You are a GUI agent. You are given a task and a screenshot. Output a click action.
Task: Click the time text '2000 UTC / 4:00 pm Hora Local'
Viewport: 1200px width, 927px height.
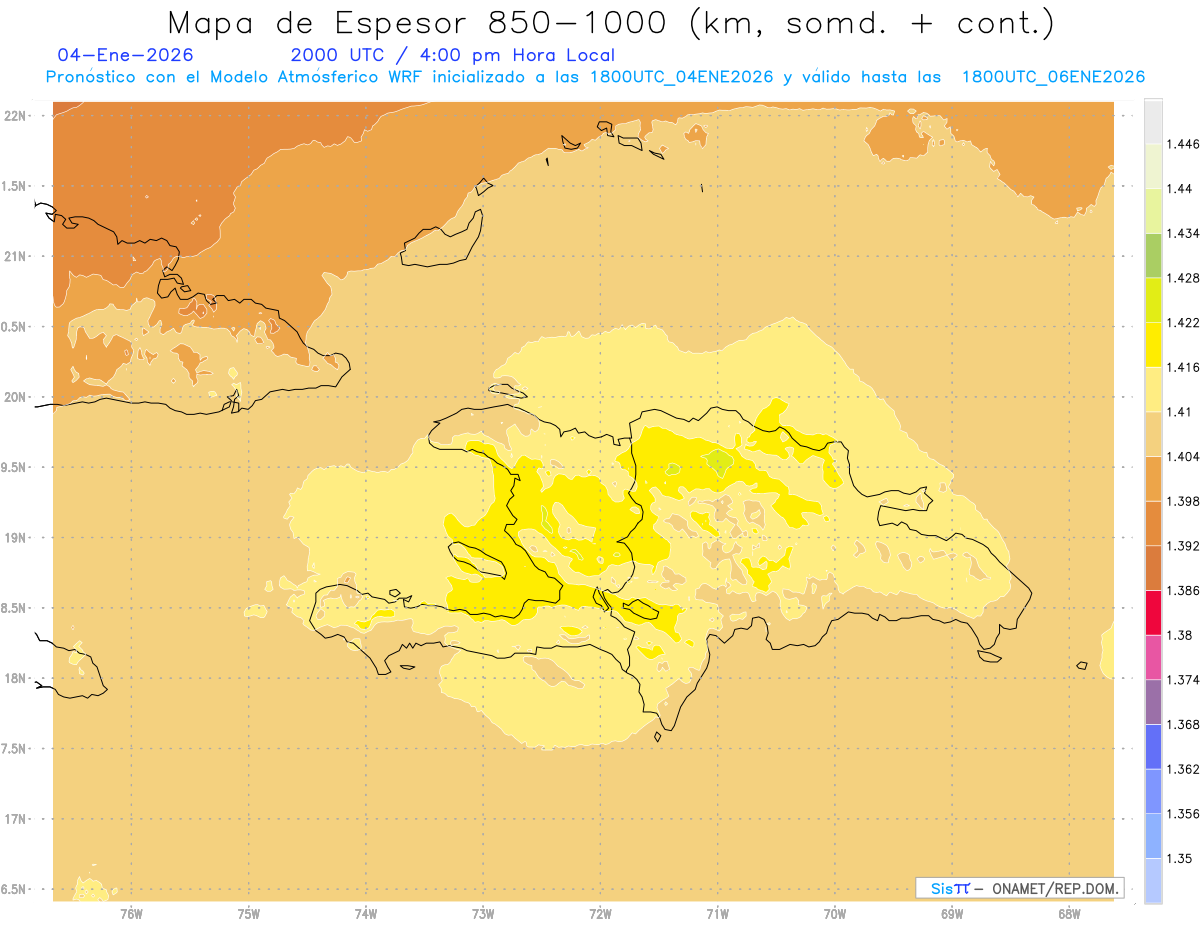(x=452, y=55)
